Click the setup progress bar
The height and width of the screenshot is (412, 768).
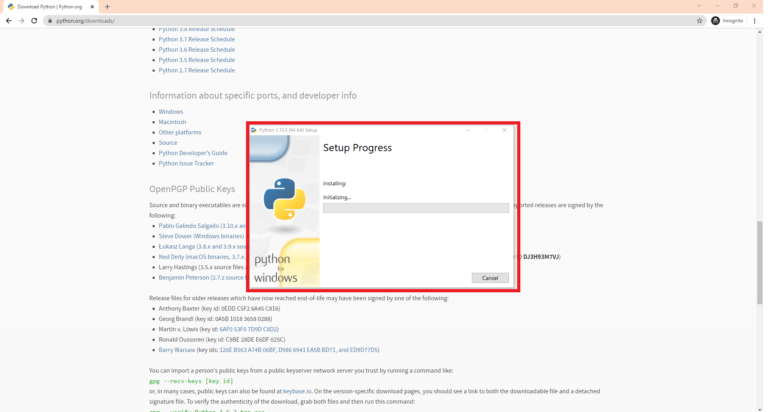[x=415, y=208]
